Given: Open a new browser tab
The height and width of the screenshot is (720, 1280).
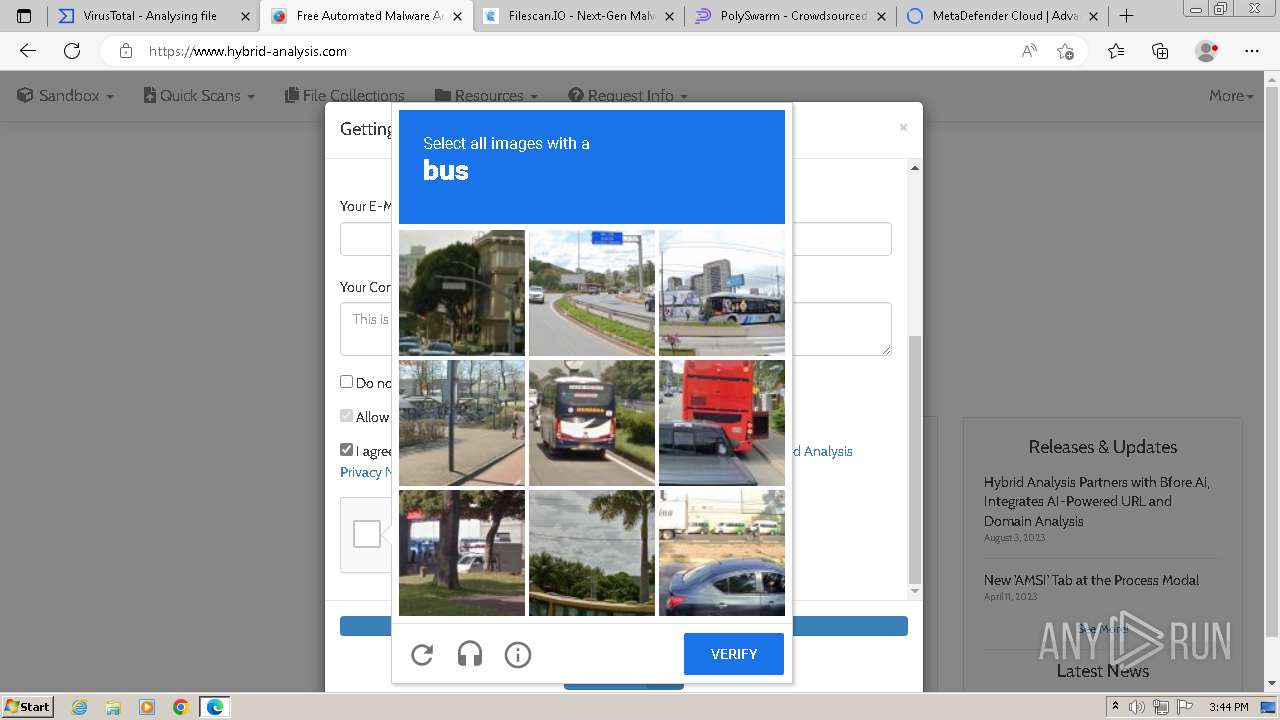Looking at the screenshot, I should (1126, 16).
